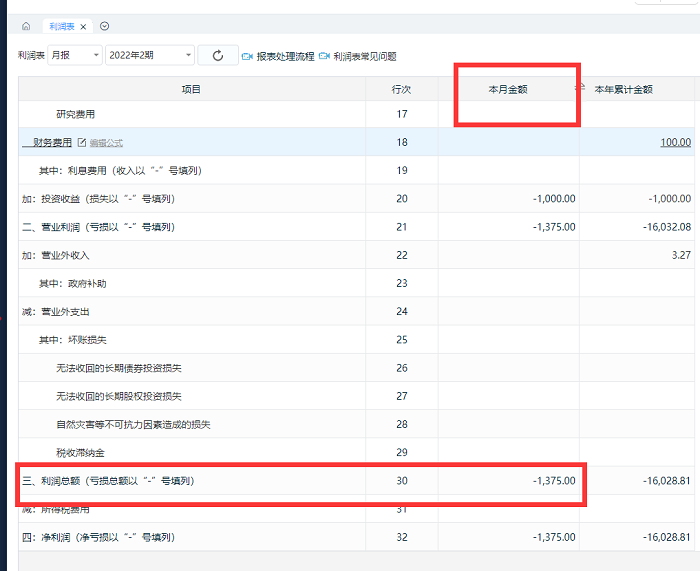Click video icon beside 利润表常见问题

[x=324, y=57]
